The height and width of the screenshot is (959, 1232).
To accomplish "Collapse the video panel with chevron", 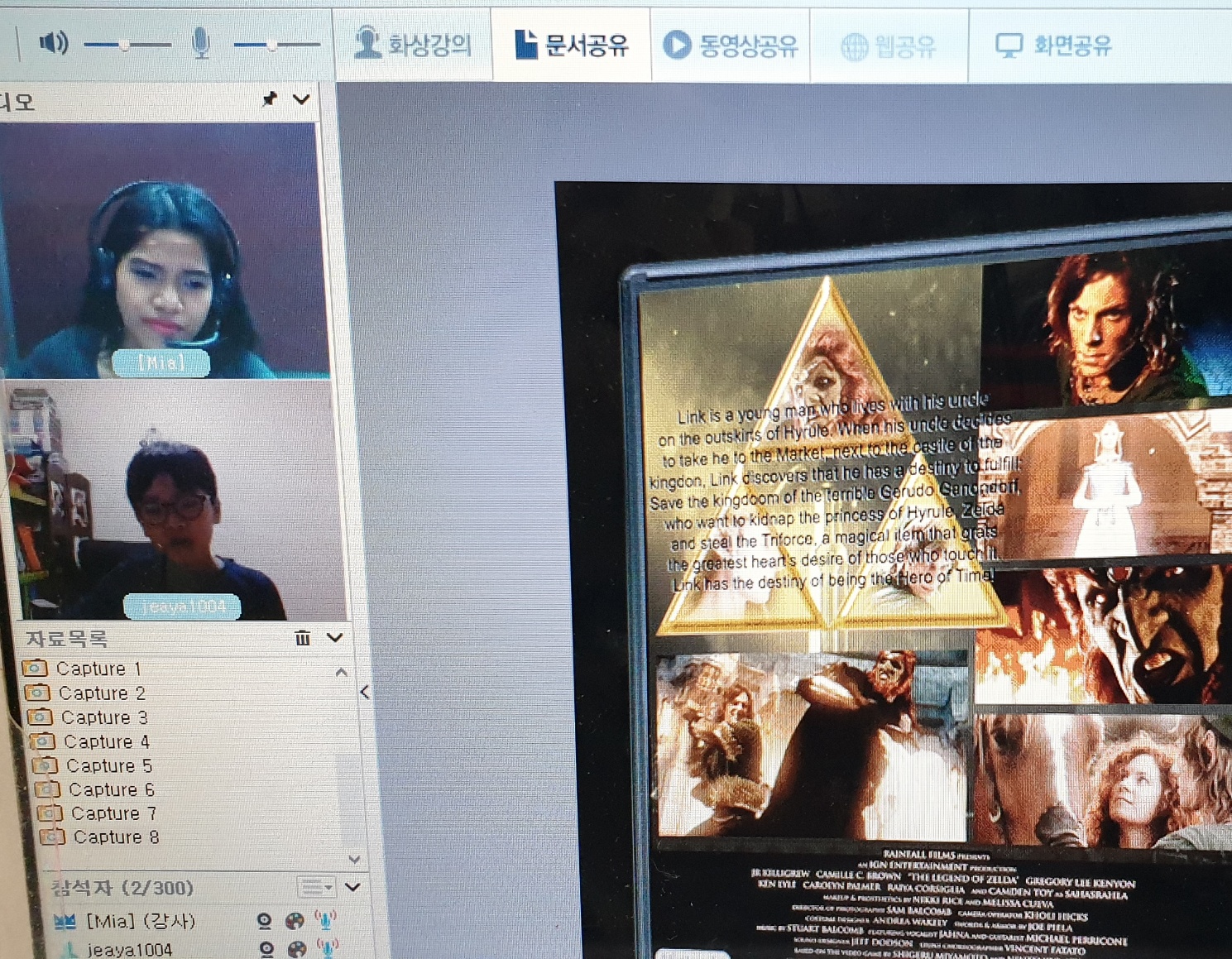I will point(301,99).
